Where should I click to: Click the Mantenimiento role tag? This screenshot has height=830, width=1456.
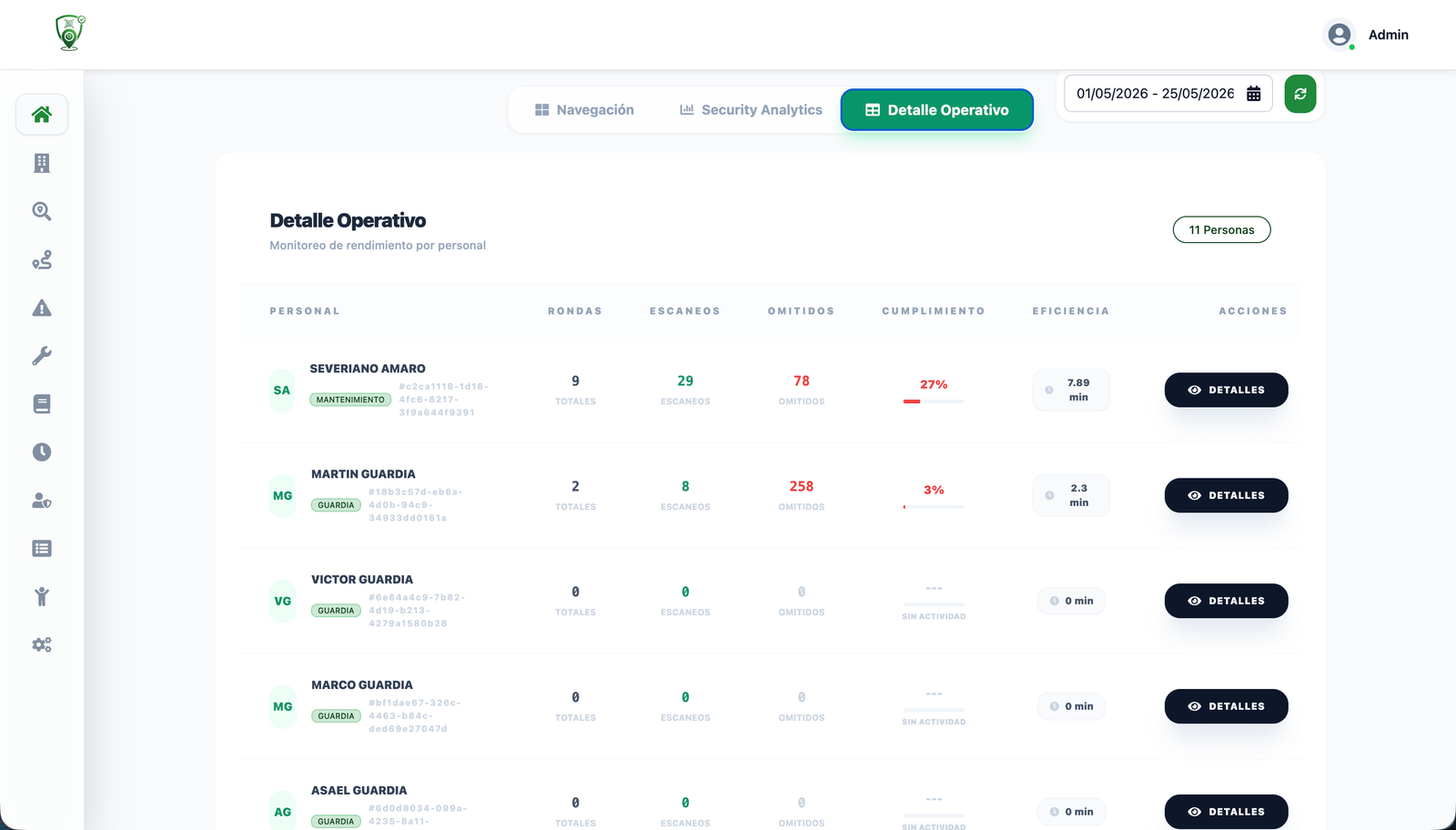(x=350, y=400)
